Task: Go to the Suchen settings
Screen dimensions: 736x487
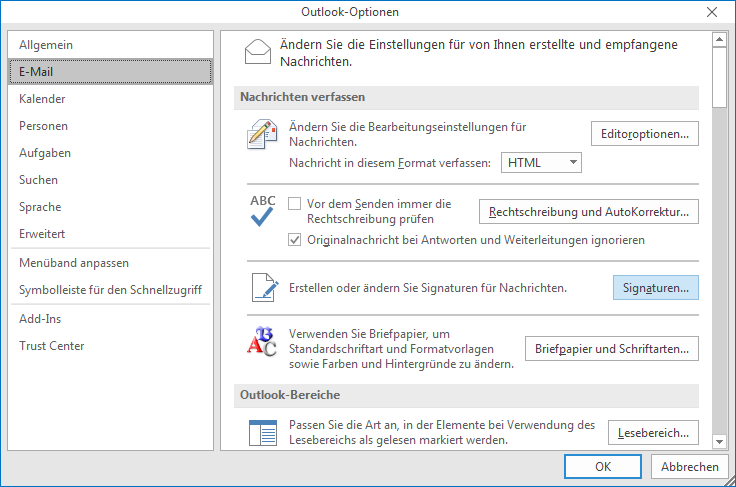Action: pyautogui.click(x=110, y=180)
